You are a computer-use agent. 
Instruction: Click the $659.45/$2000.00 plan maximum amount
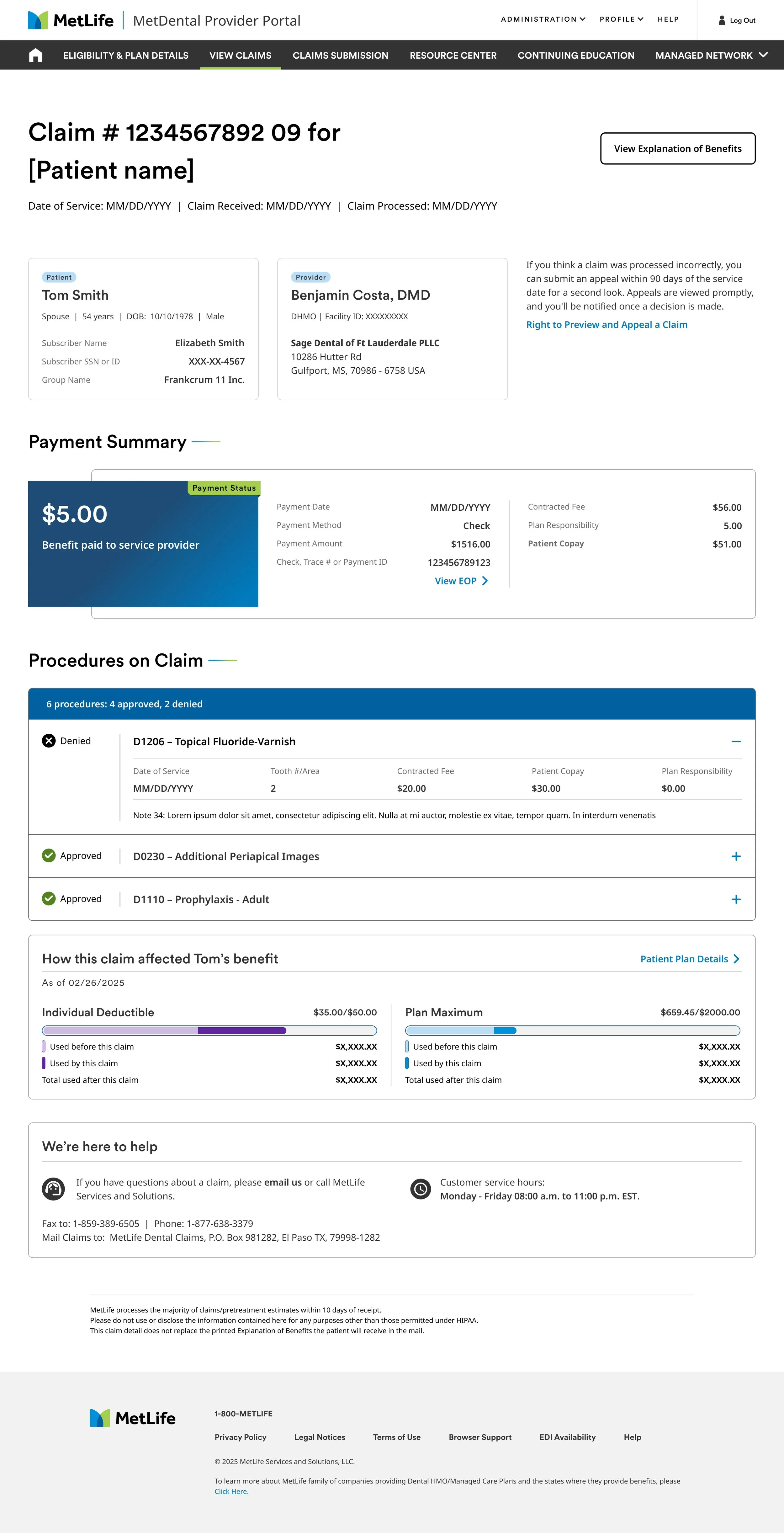(700, 1012)
